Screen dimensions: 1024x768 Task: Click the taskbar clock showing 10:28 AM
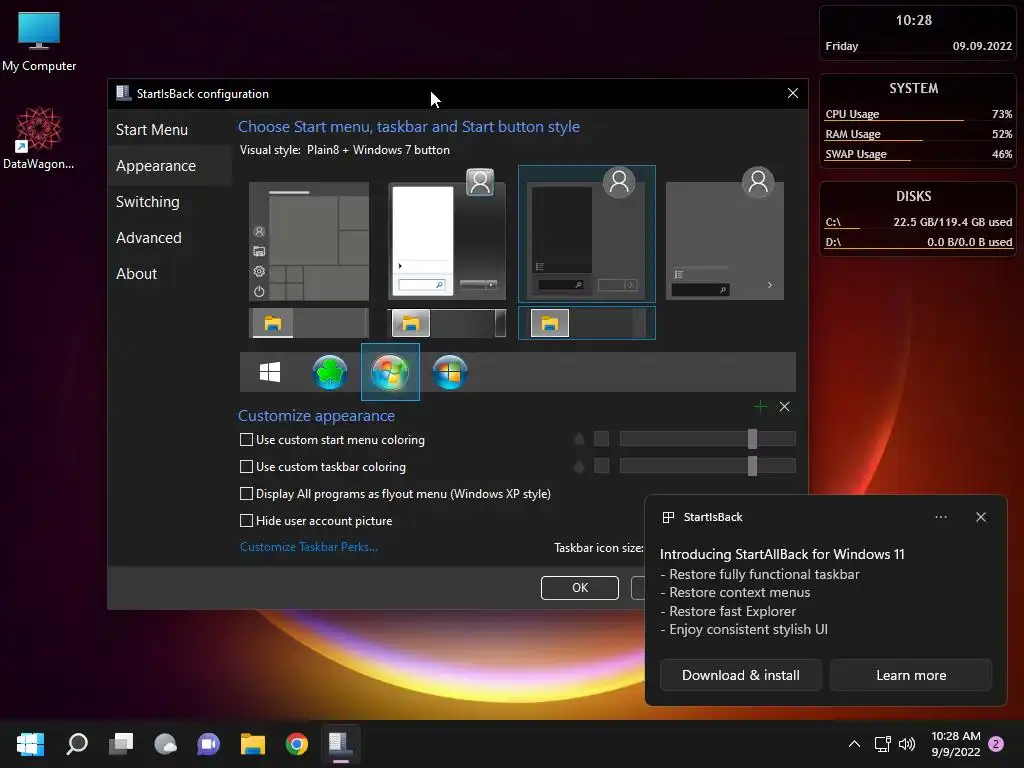(x=955, y=744)
